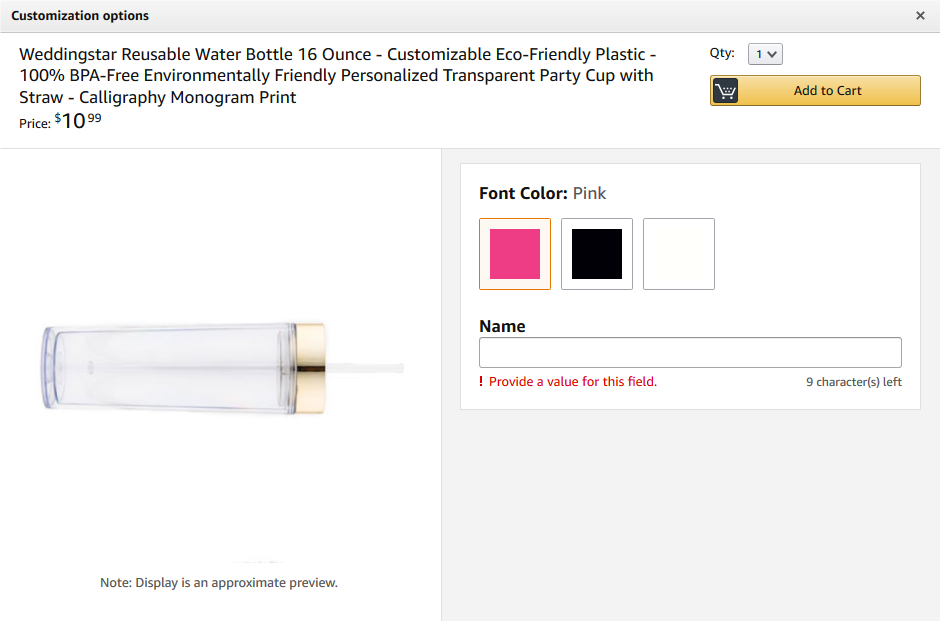940x621 pixels.
Task: Select the pink font color swatch
Action: [515, 254]
